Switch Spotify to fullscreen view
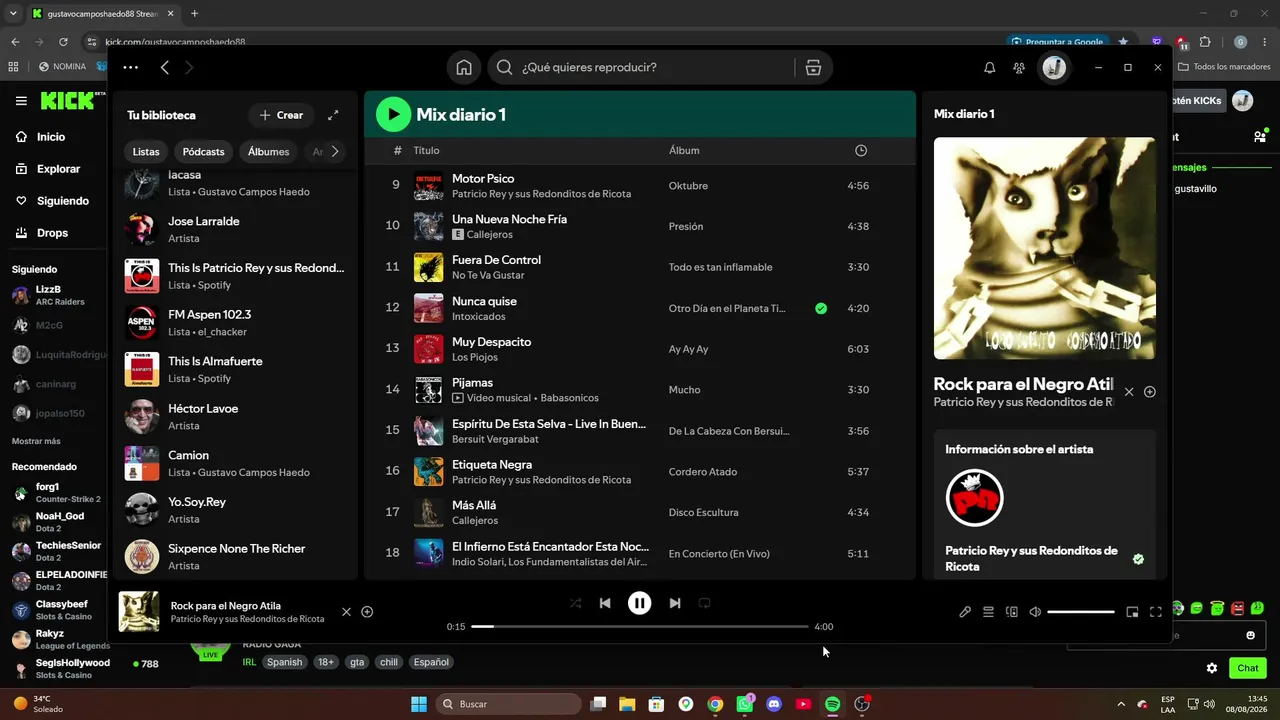Viewport: 1280px width, 720px height. coord(1156,612)
